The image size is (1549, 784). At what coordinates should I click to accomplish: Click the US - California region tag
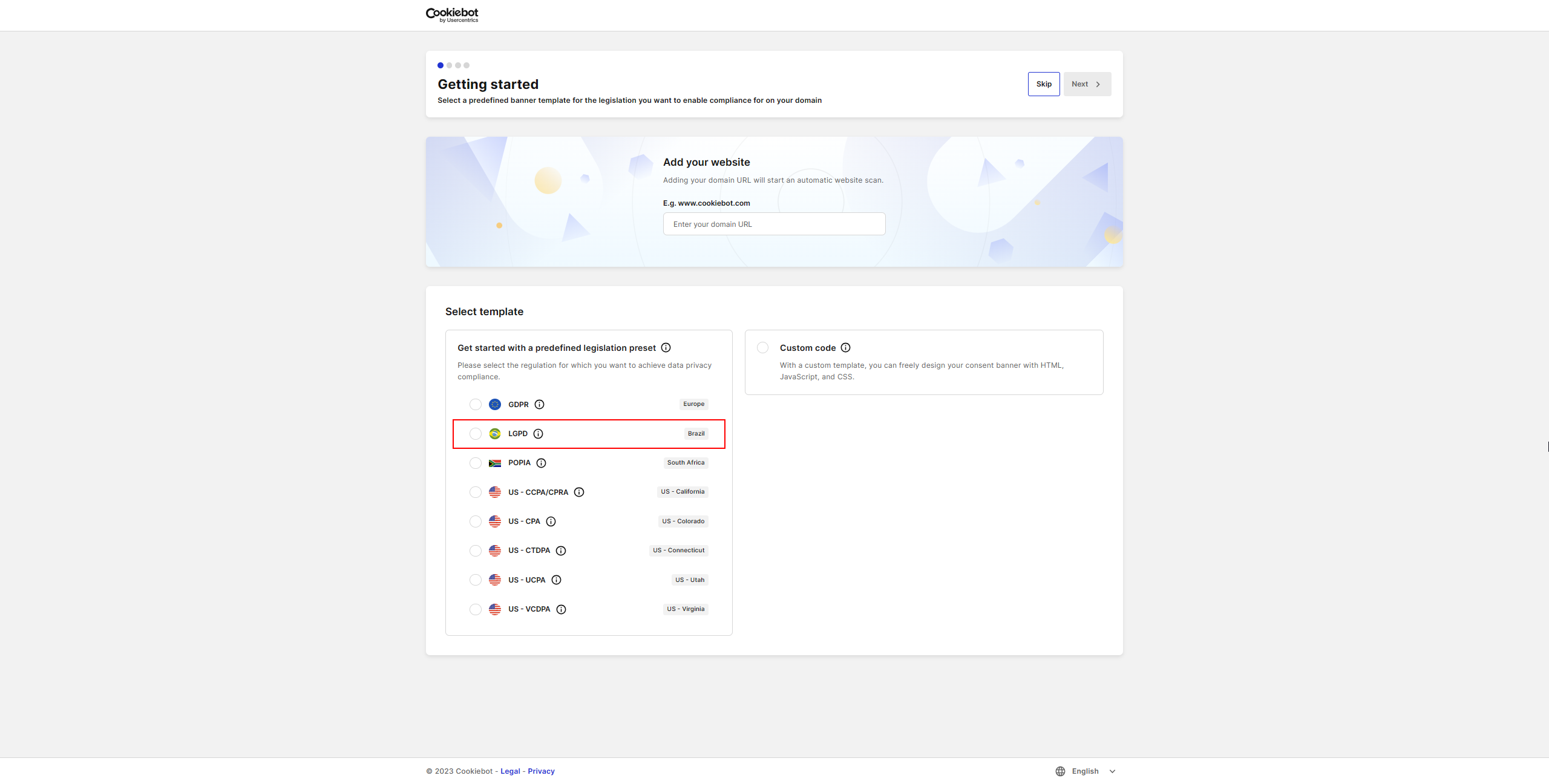683,492
